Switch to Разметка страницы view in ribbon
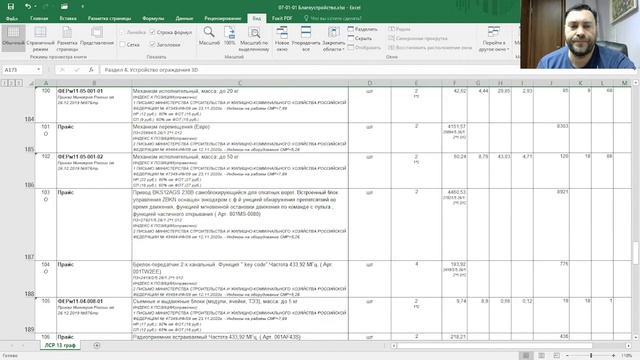Screen dimensions: 640x360 pos(67,39)
